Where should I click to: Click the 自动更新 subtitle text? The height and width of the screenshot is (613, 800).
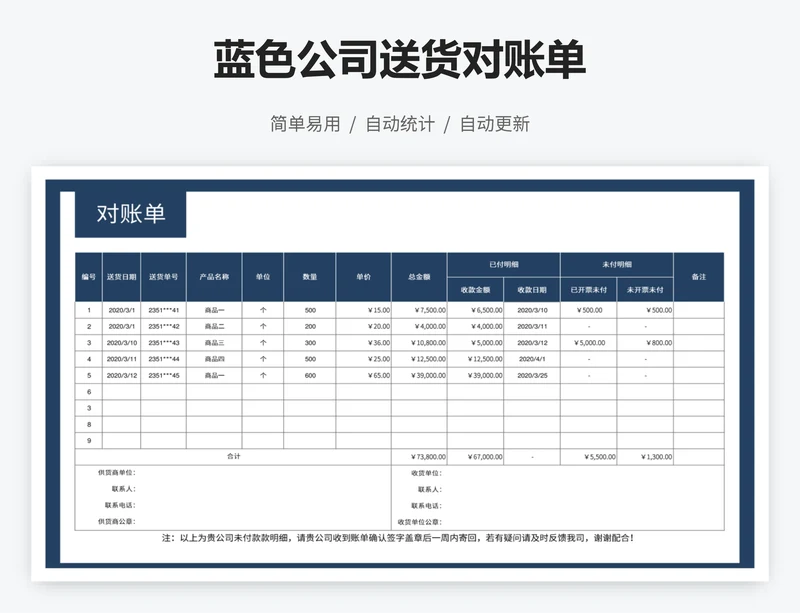point(495,124)
